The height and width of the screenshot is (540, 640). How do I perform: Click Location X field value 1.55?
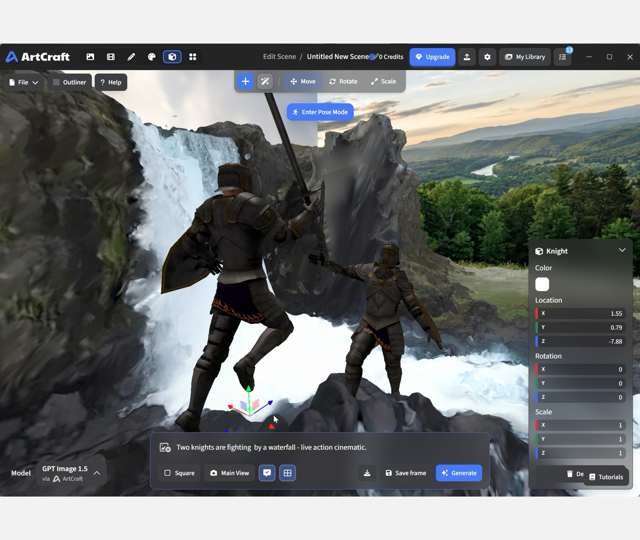point(580,313)
